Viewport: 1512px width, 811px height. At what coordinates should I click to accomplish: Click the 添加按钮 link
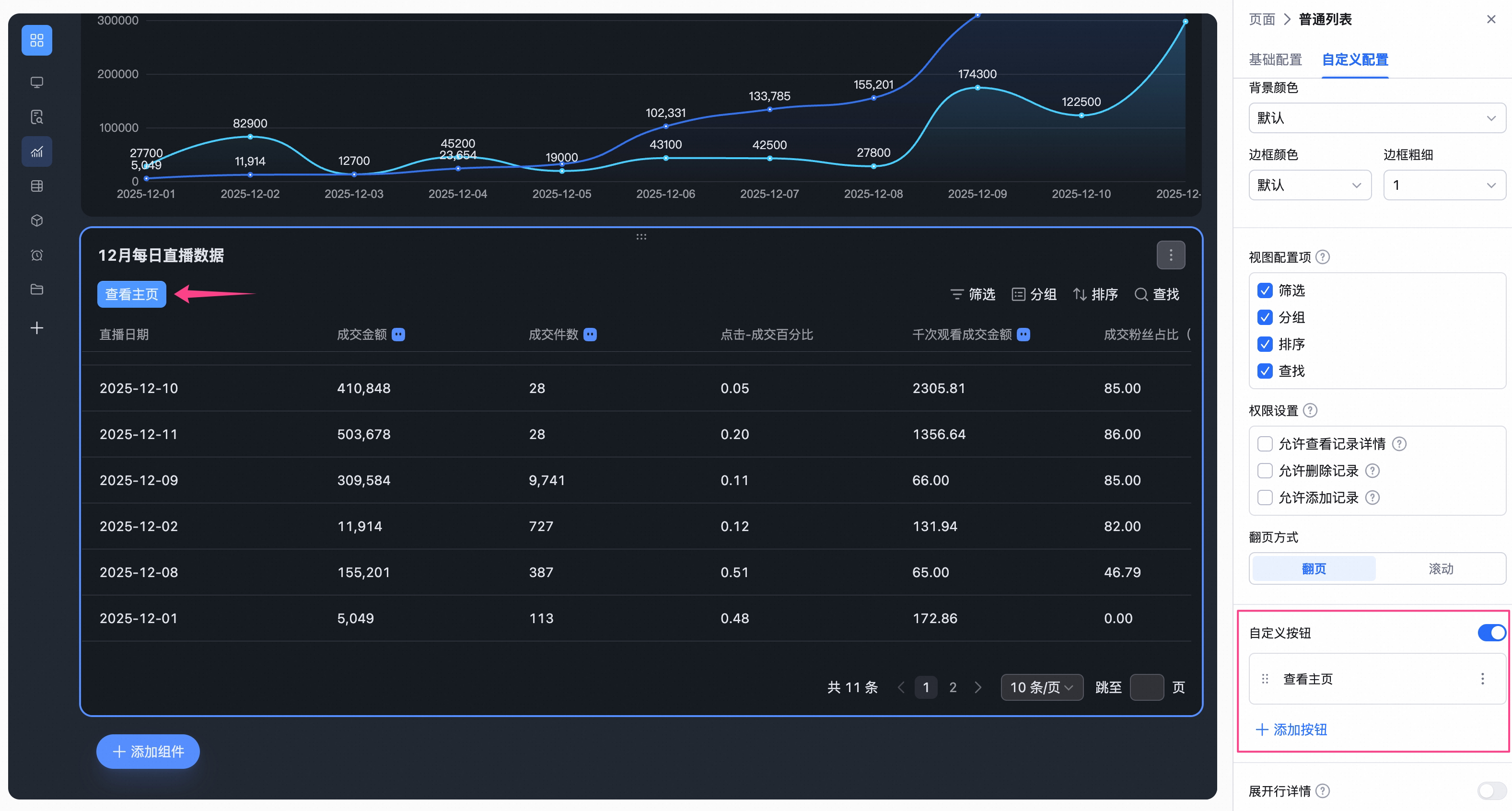coord(1291,730)
